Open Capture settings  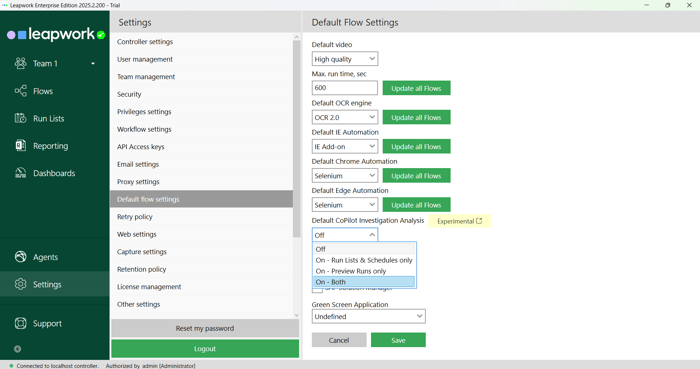pyautogui.click(x=201, y=252)
